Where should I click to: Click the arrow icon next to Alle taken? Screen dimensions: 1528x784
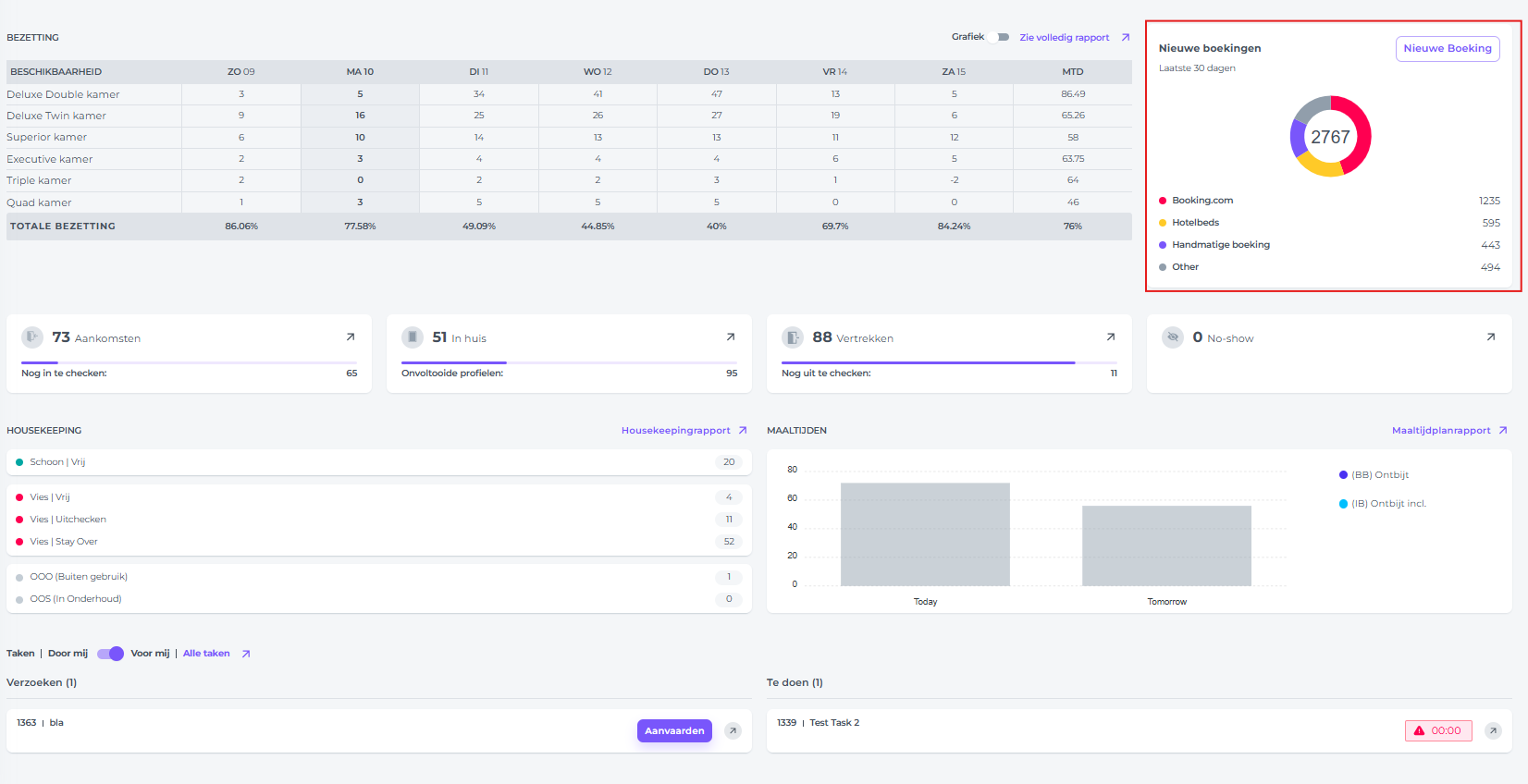(x=246, y=654)
